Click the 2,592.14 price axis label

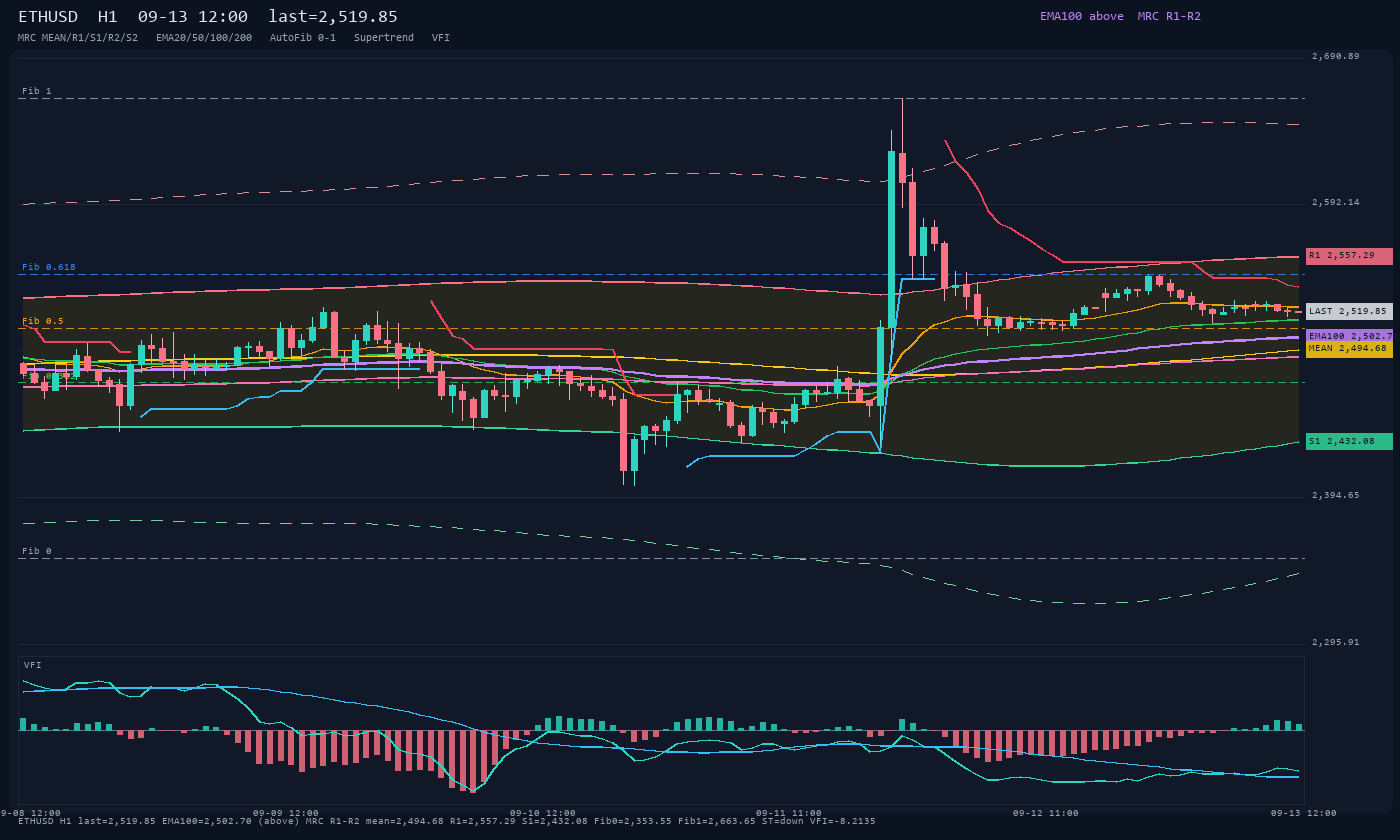pos(1336,202)
